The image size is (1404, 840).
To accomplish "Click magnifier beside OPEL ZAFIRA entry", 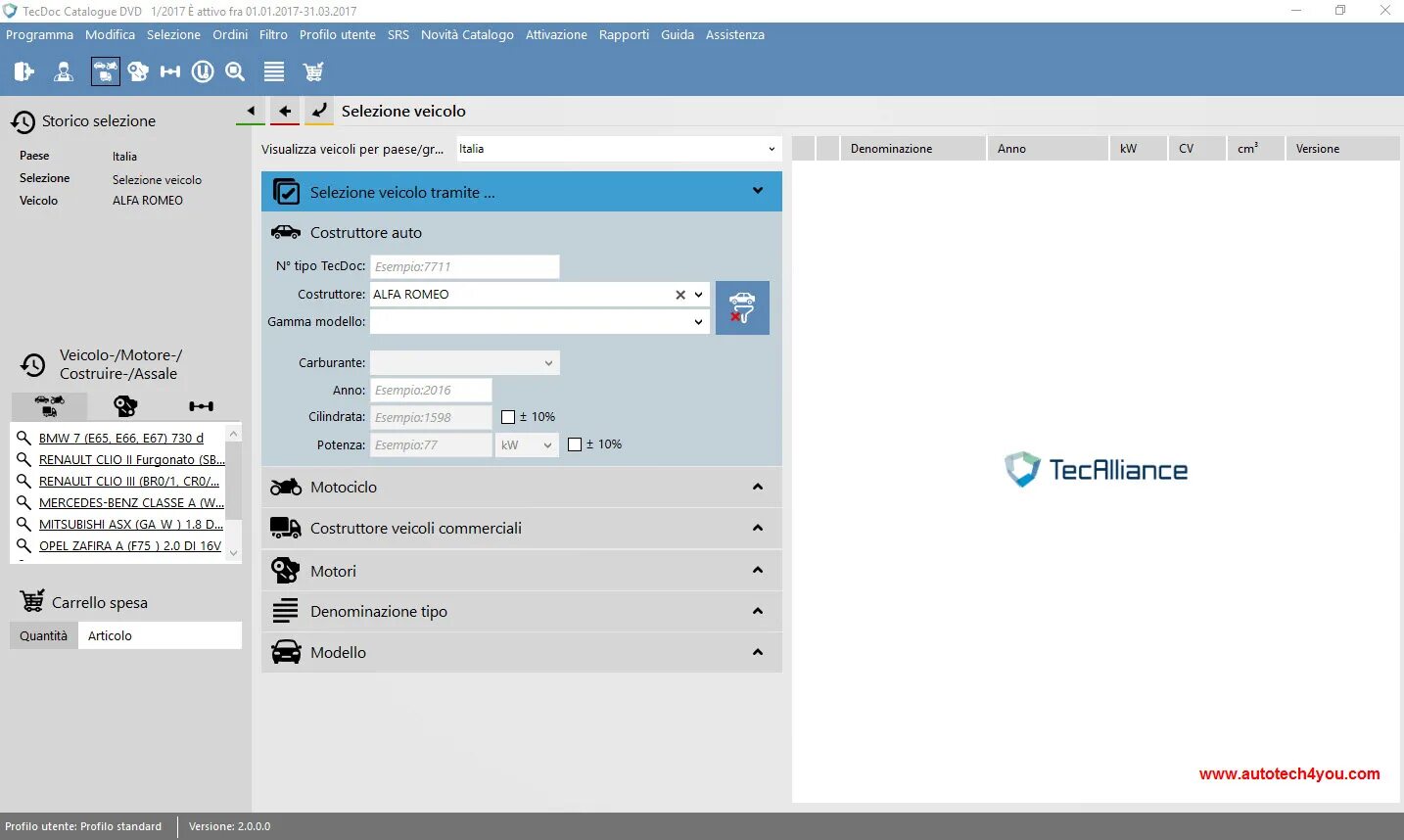I will 23,545.
